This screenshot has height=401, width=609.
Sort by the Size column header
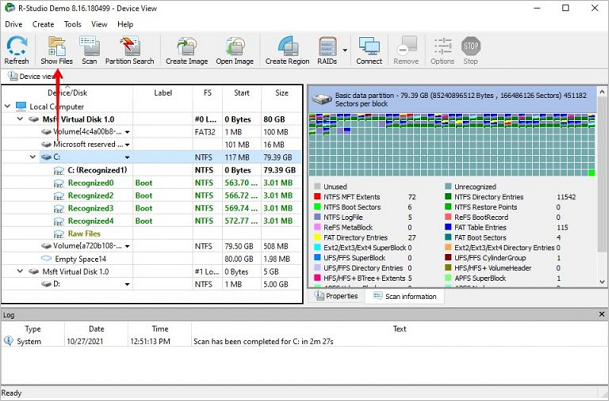pos(282,93)
